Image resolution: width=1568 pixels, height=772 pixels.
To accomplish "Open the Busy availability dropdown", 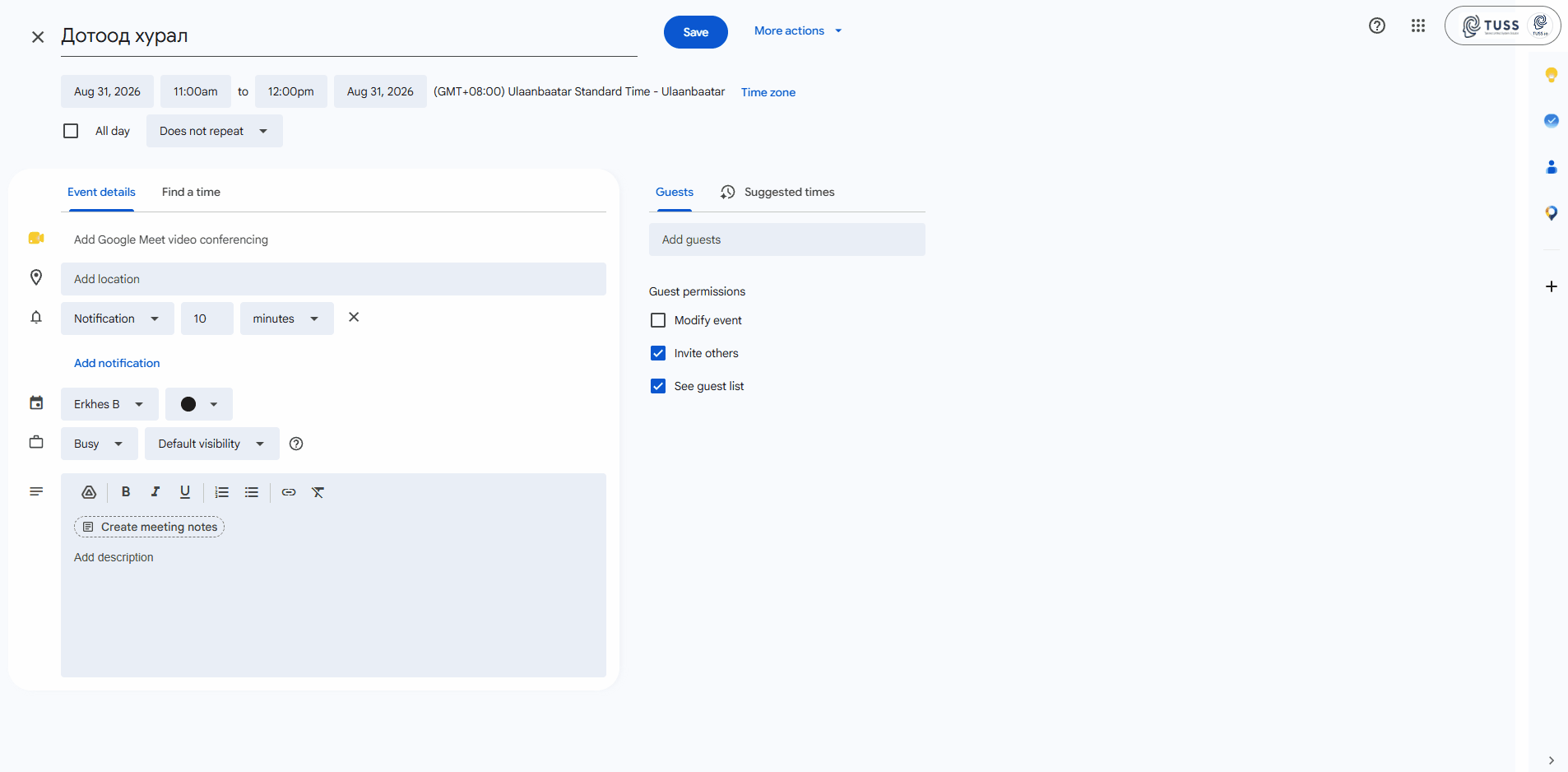I will [100, 444].
